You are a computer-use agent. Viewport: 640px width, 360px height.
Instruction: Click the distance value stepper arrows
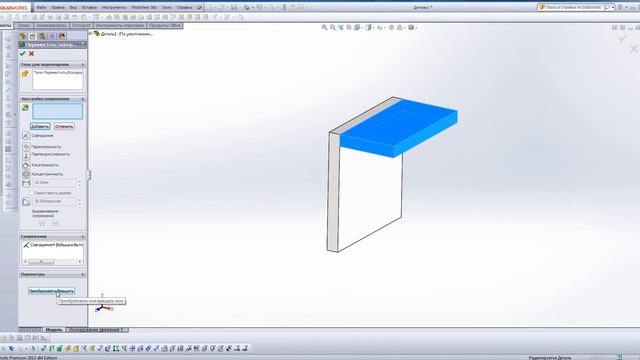point(80,183)
